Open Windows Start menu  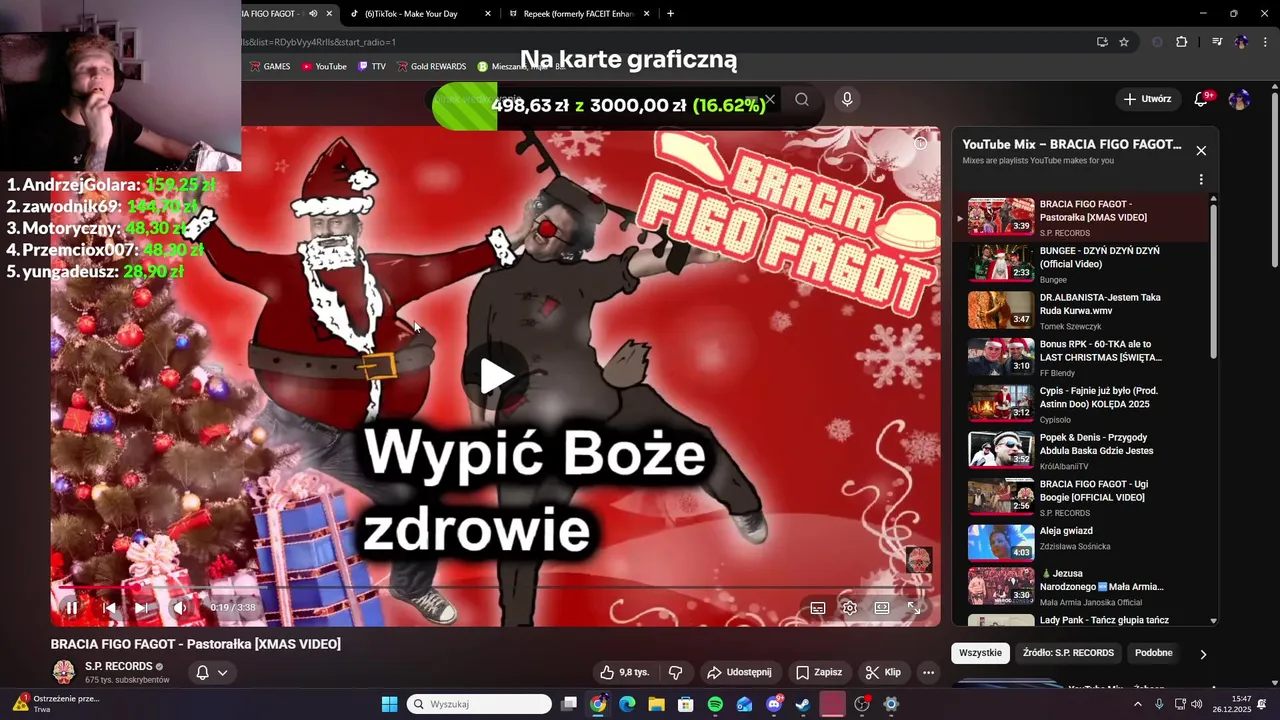click(x=389, y=704)
